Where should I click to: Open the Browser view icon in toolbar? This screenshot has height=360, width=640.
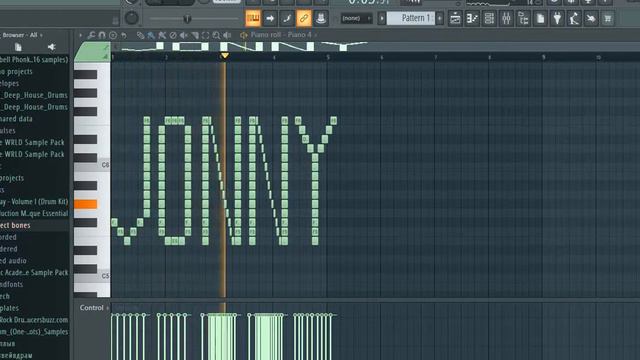523,18
